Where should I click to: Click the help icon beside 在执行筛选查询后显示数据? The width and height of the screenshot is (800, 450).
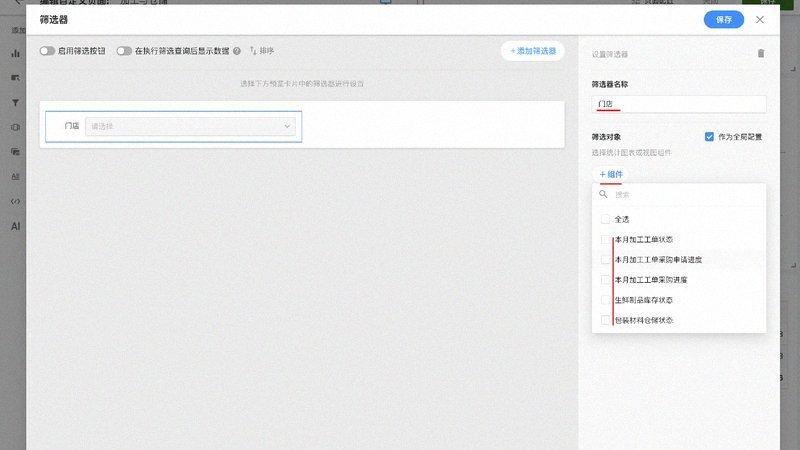click(237, 51)
